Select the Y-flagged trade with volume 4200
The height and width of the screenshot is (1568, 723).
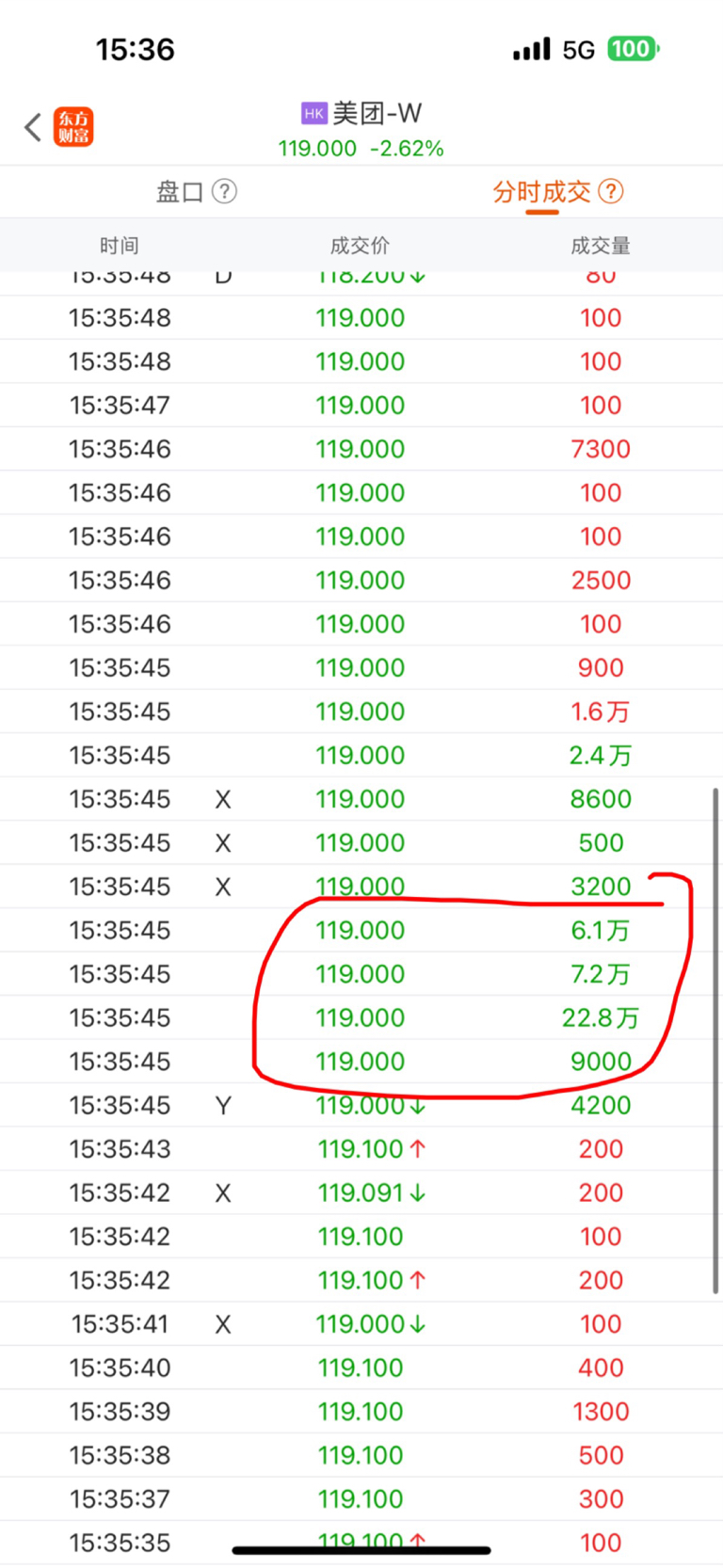point(361,1105)
